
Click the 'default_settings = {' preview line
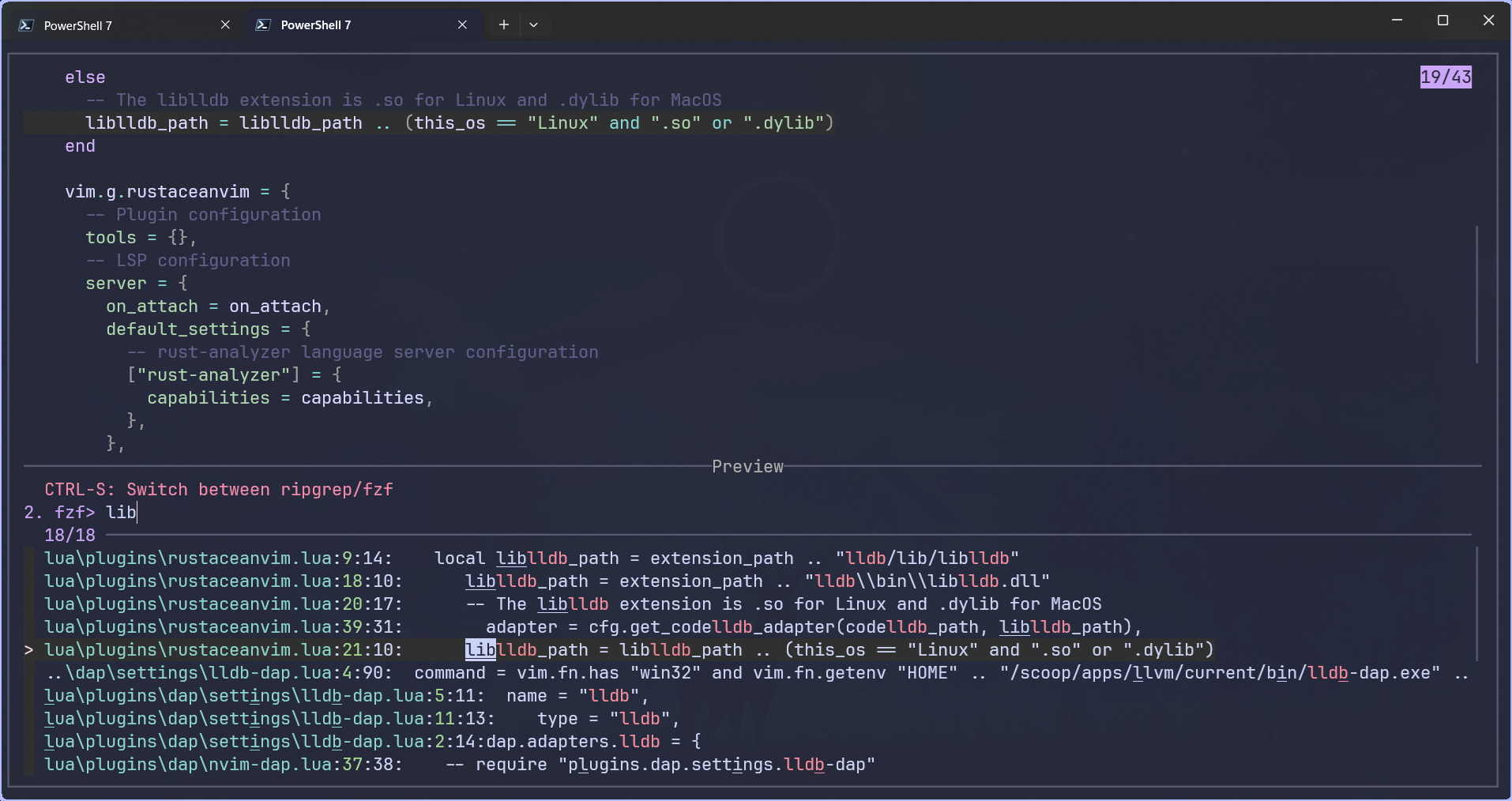point(209,329)
